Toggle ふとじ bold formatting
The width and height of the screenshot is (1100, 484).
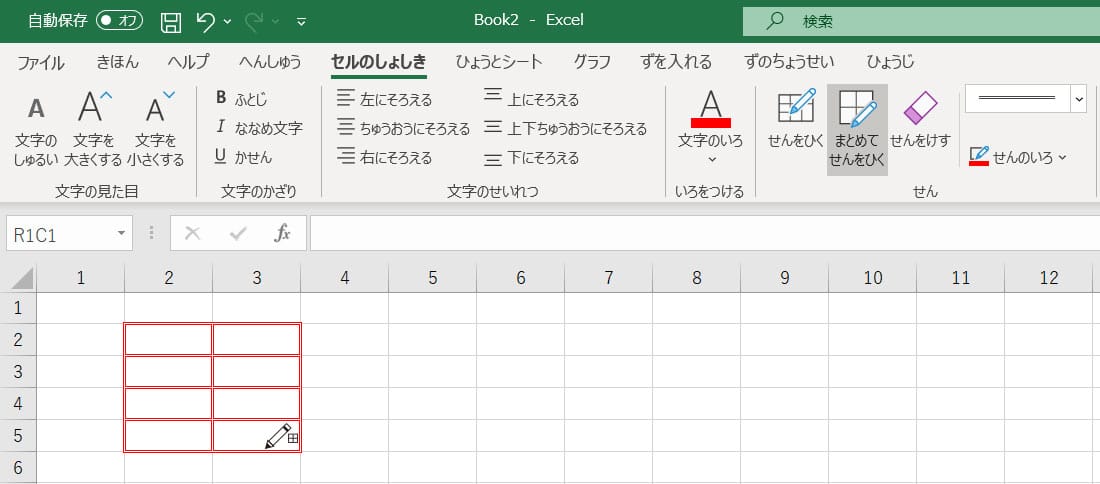point(241,99)
